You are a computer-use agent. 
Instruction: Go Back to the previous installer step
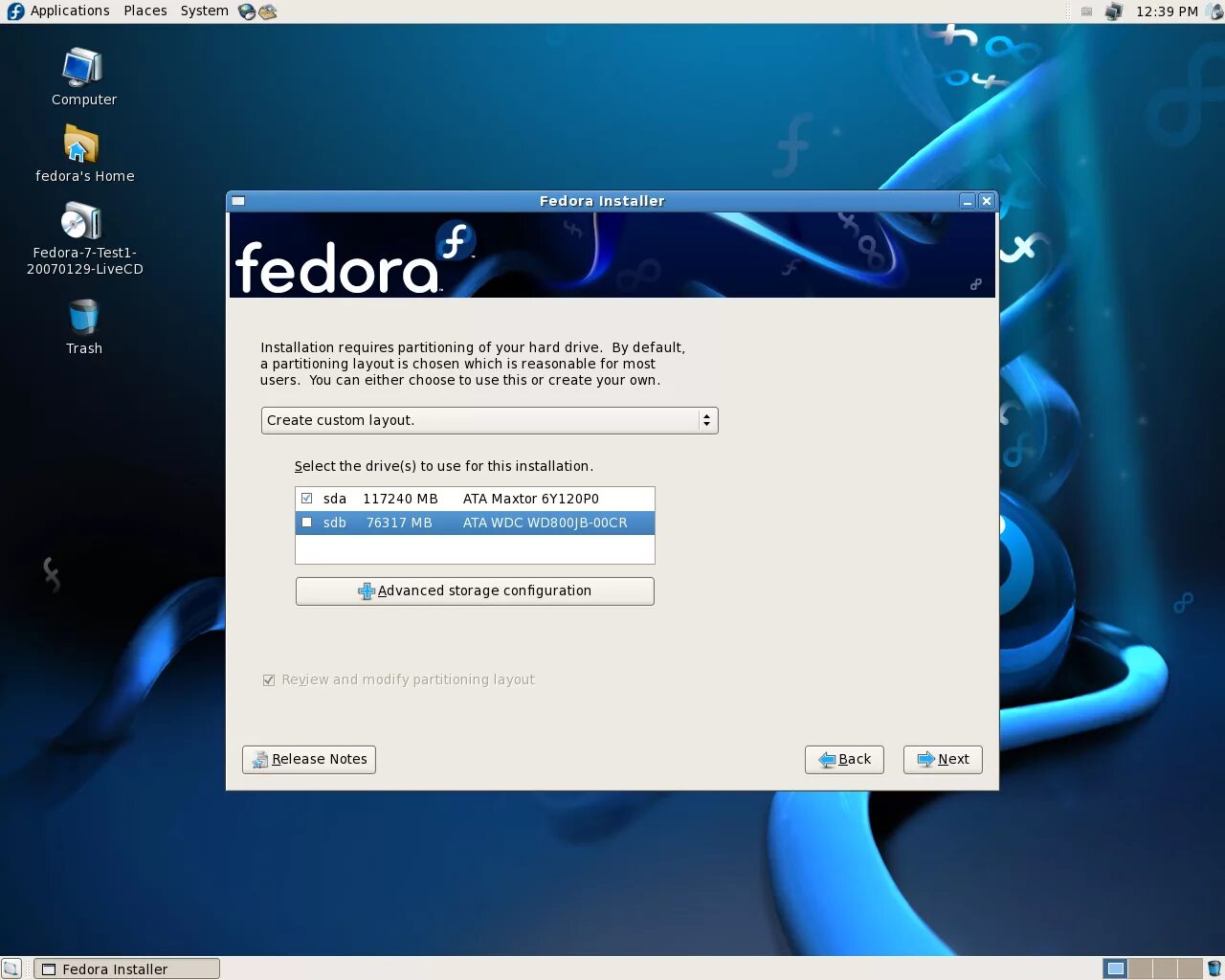844,760
